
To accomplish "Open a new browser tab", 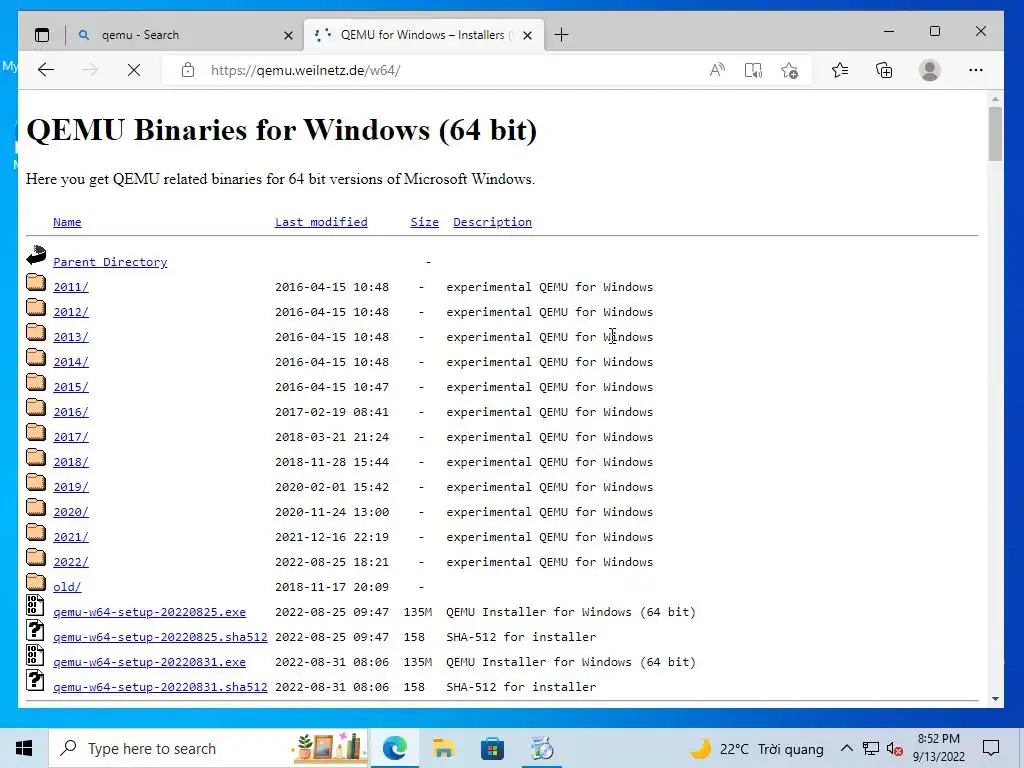I will click(561, 35).
